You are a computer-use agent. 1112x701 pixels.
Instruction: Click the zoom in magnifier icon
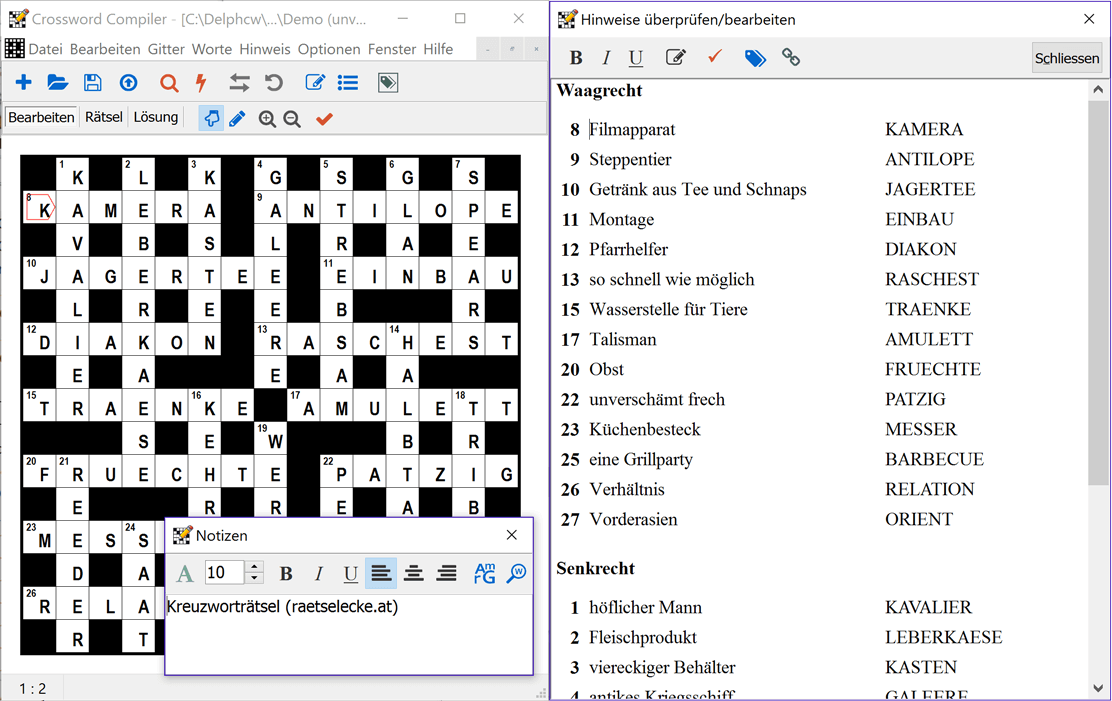click(267, 119)
